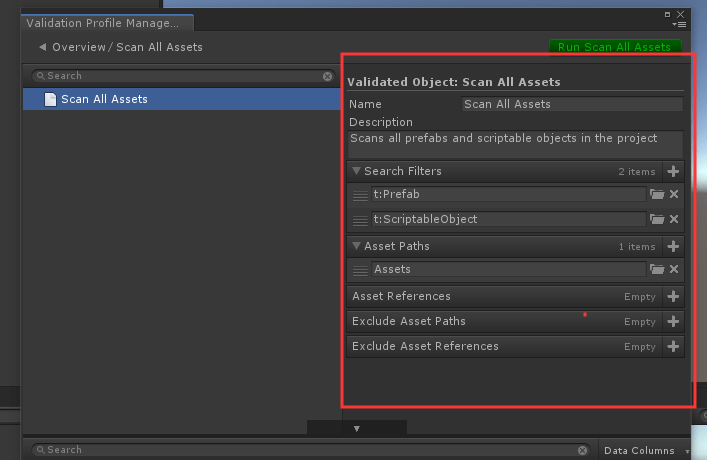The width and height of the screenshot is (707, 460).
Task: Select Scan All Assets in profile list
Action: pyautogui.click(x=104, y=99)
